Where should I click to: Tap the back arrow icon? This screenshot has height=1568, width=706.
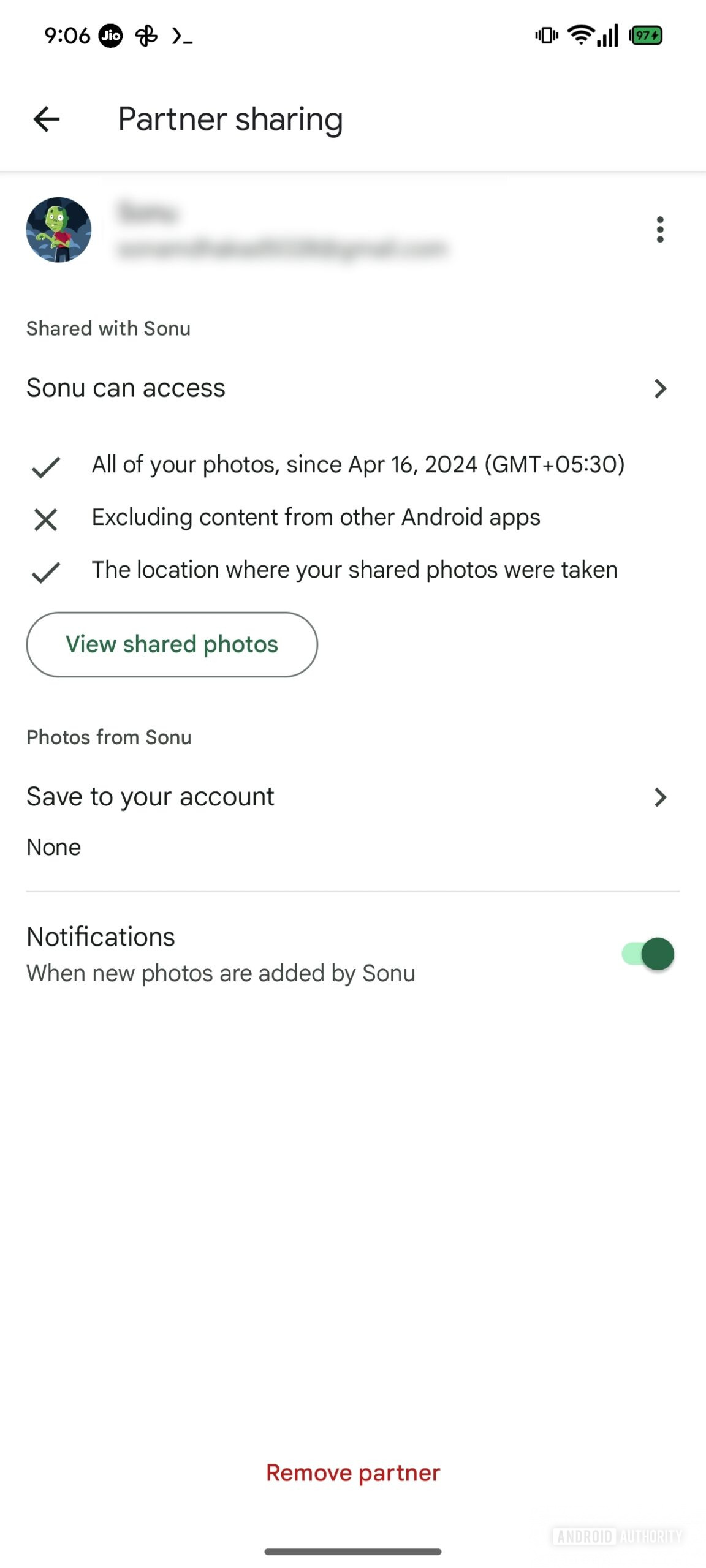tap(47, 119)
